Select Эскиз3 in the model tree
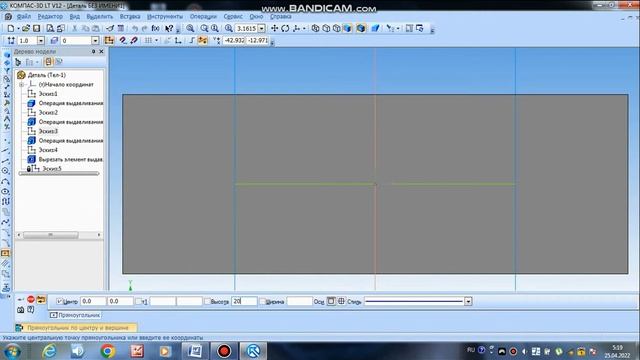This screenshot has height=360, width=640. (48, 131)
